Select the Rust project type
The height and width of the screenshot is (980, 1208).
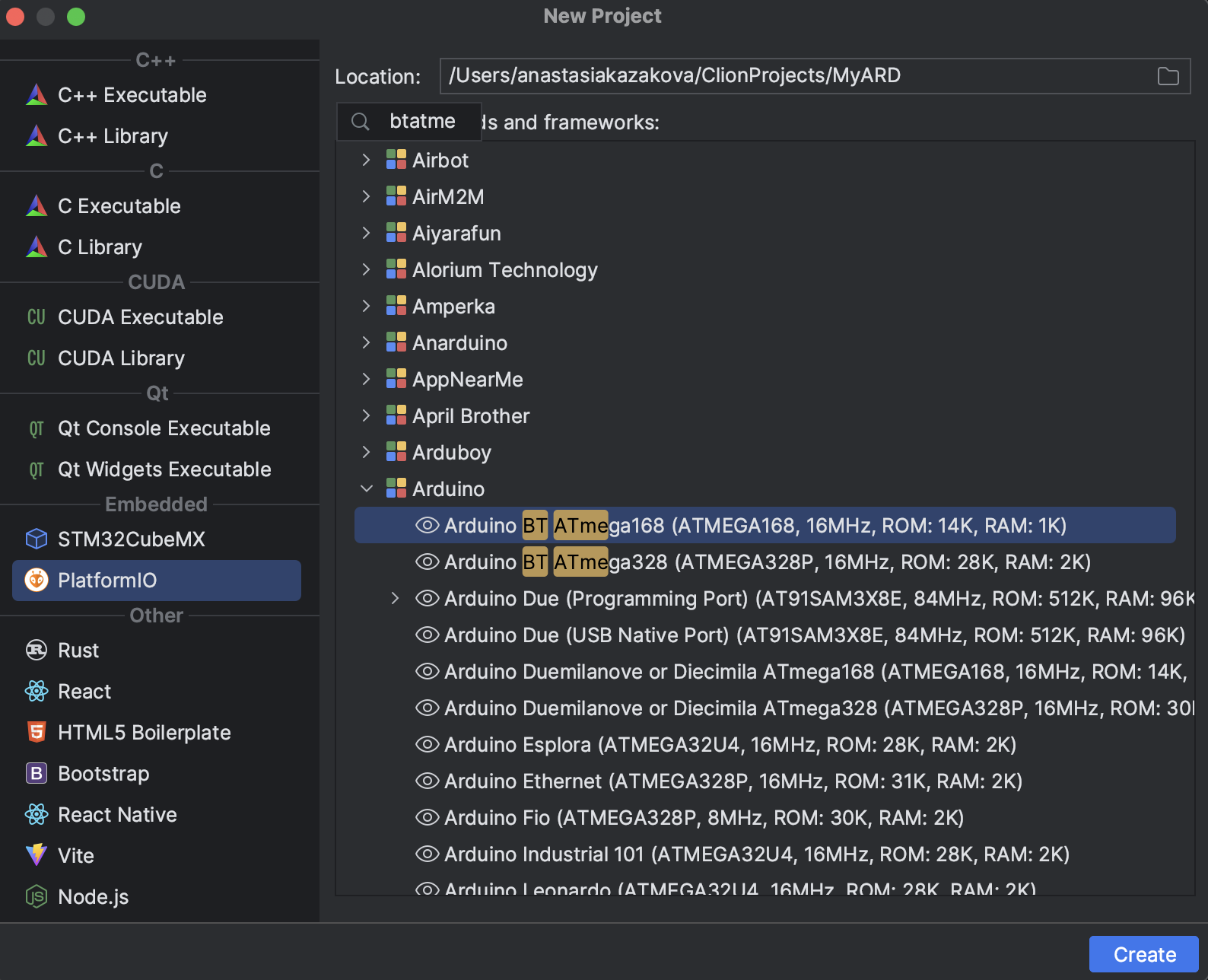coord(157,651)
